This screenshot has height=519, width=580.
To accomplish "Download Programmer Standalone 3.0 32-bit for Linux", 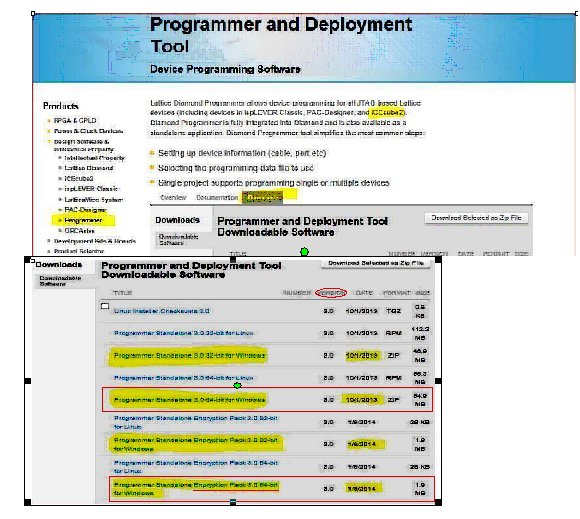I will tap(184, 333).
